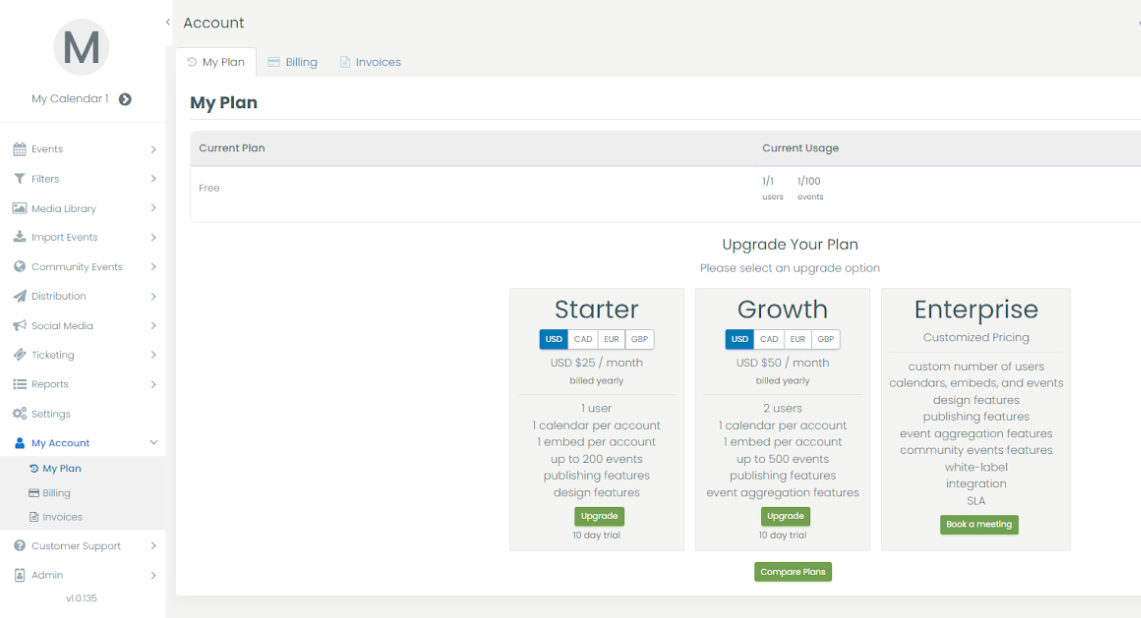
Task: Click the Events calendar icon in sidebar
Action: pos(20,149)
